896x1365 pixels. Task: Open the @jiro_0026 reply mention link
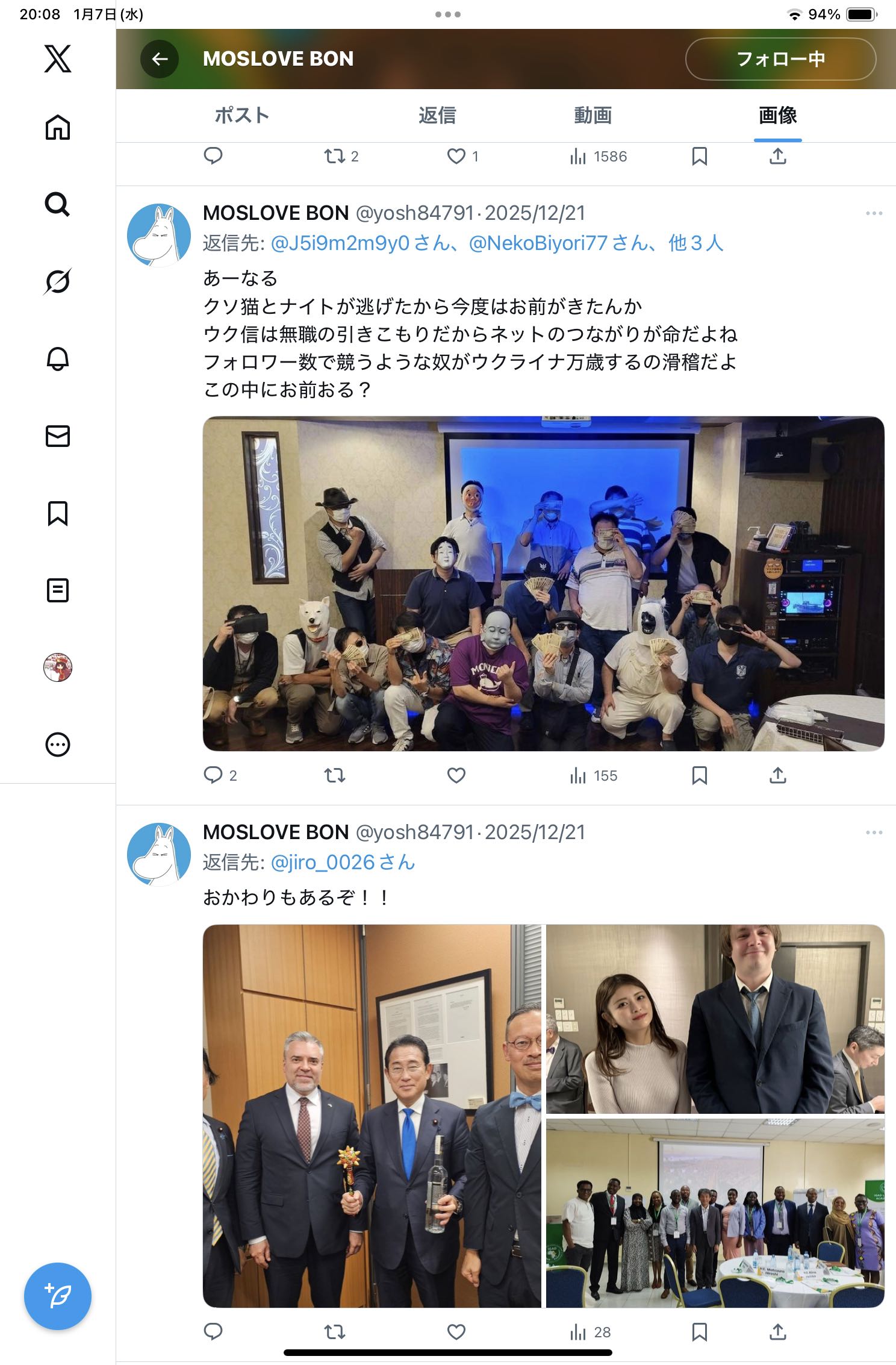tap(343, 863)
